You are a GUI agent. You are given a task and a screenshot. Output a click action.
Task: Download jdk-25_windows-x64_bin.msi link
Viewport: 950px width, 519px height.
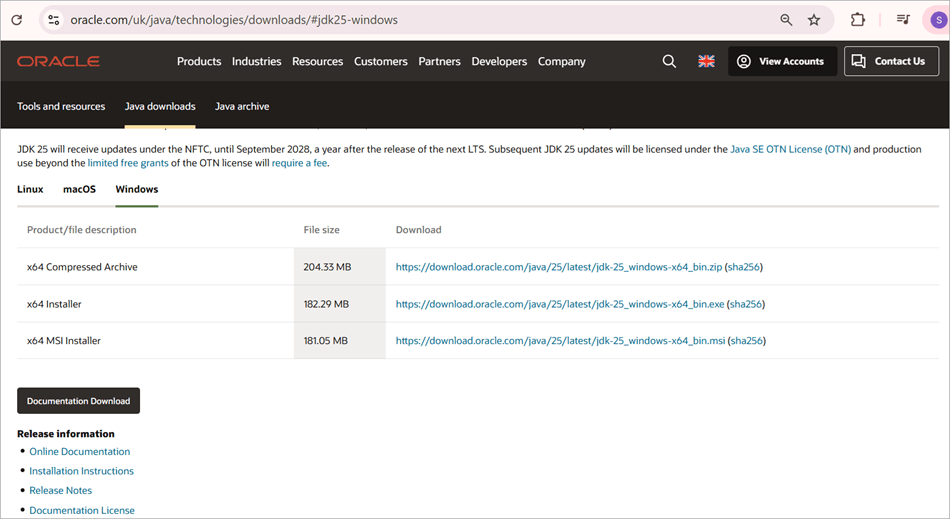pyautogui.click(x=560, y=341)
